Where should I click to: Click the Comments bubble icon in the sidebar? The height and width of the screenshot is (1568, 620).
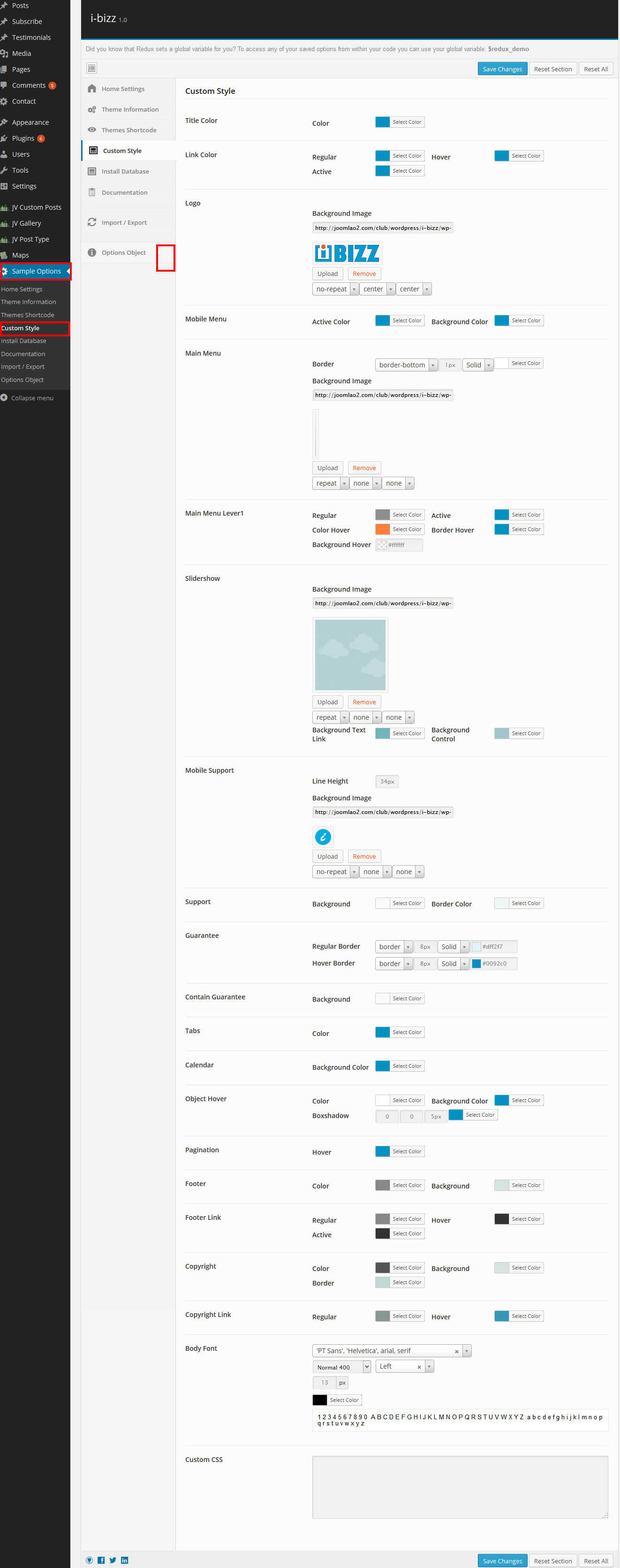click(4, 85)
